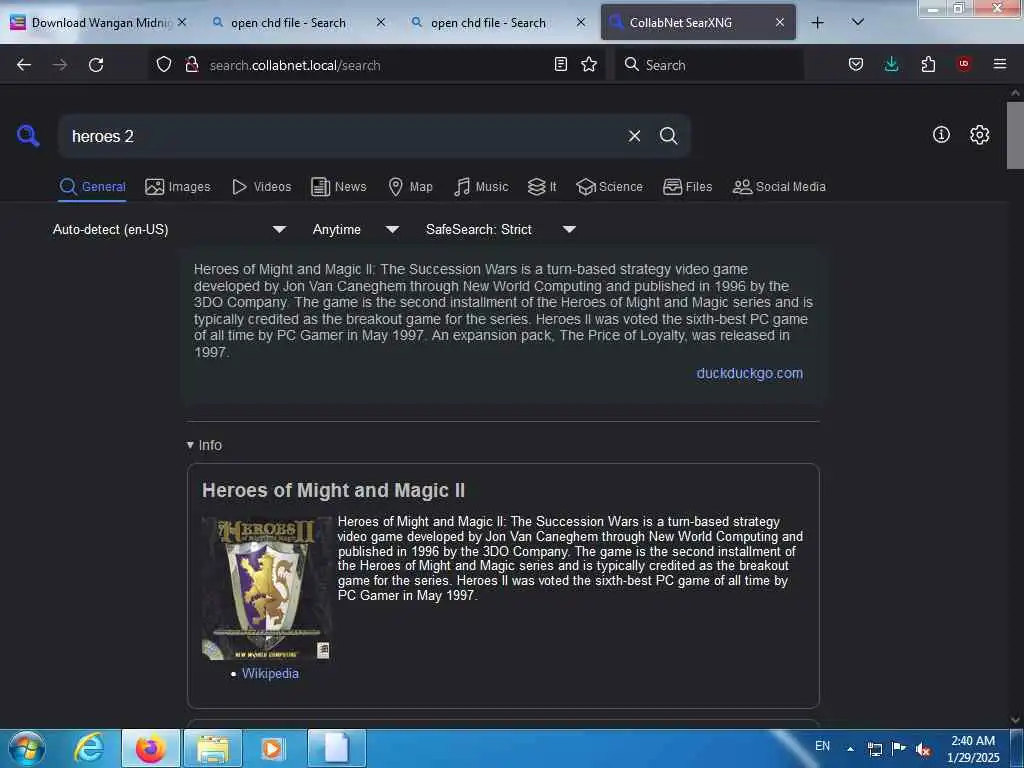This screenshot has height=768, width=1024.
Task: Click the EN language indicator
Action: 822,746
